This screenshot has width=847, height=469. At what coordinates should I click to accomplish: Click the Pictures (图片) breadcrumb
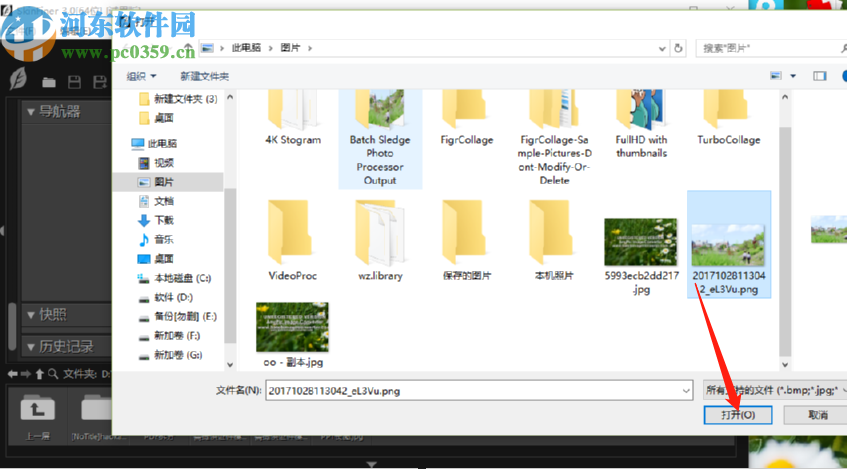pyautogui.click(x=290, y=48)
